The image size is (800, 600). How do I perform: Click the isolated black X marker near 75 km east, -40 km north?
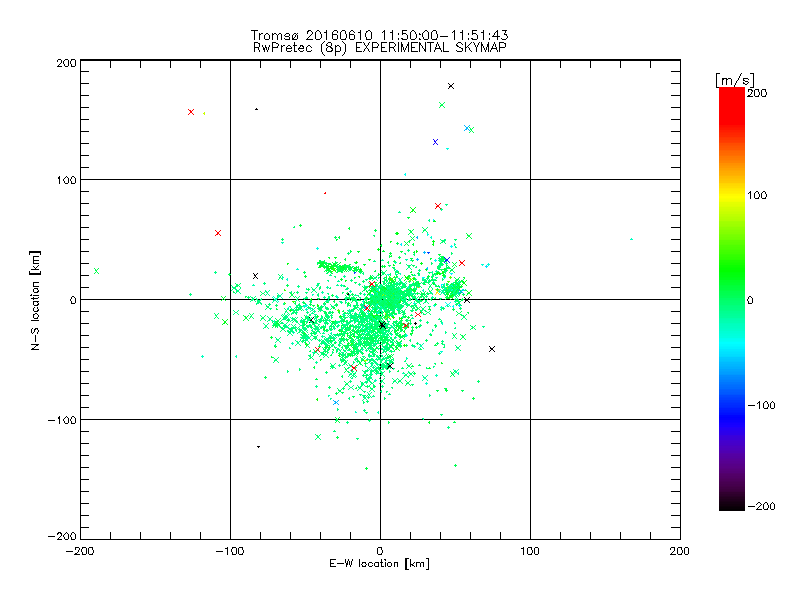492,349
